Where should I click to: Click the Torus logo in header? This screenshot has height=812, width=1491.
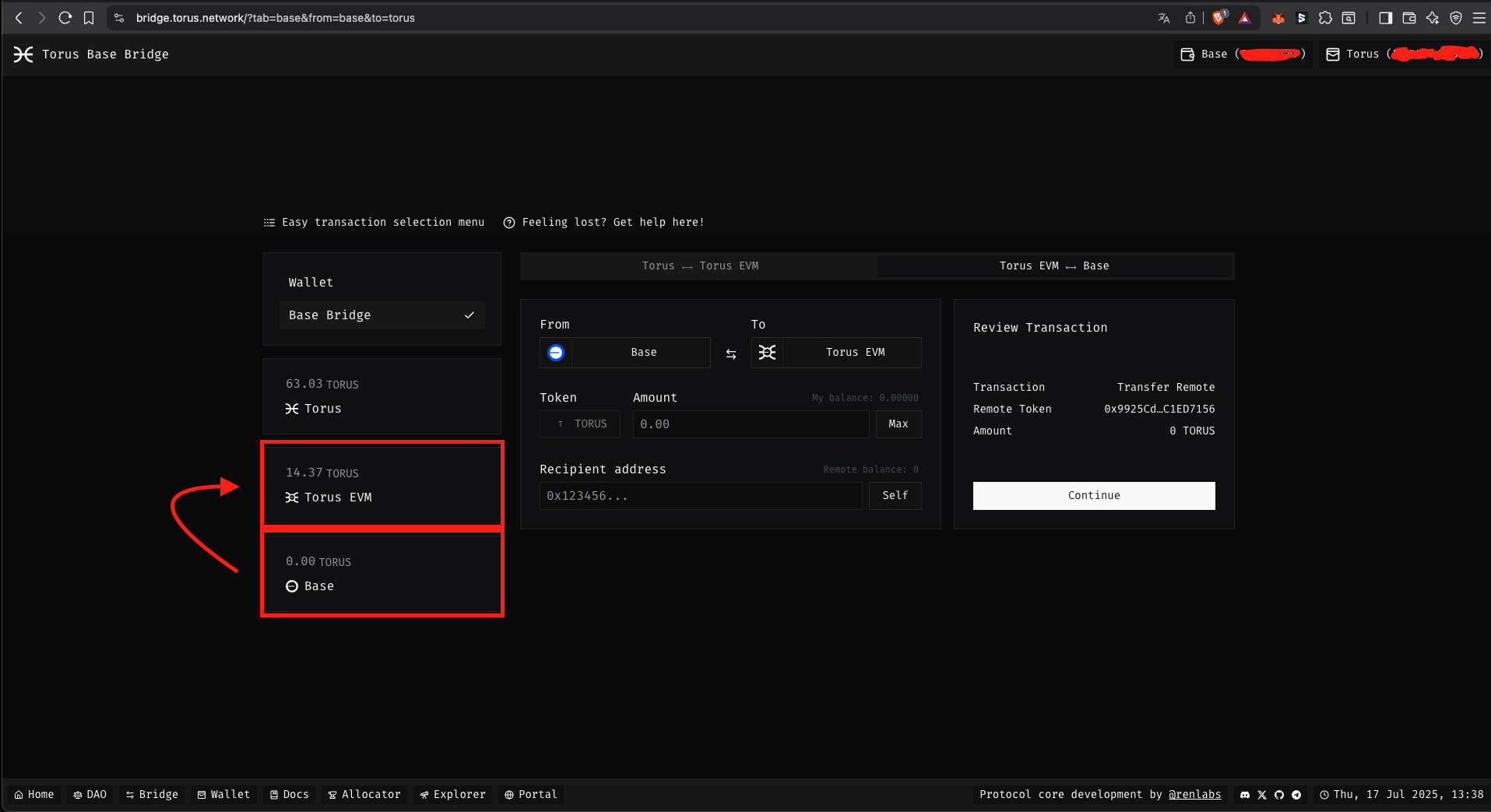tap(23, 54)
